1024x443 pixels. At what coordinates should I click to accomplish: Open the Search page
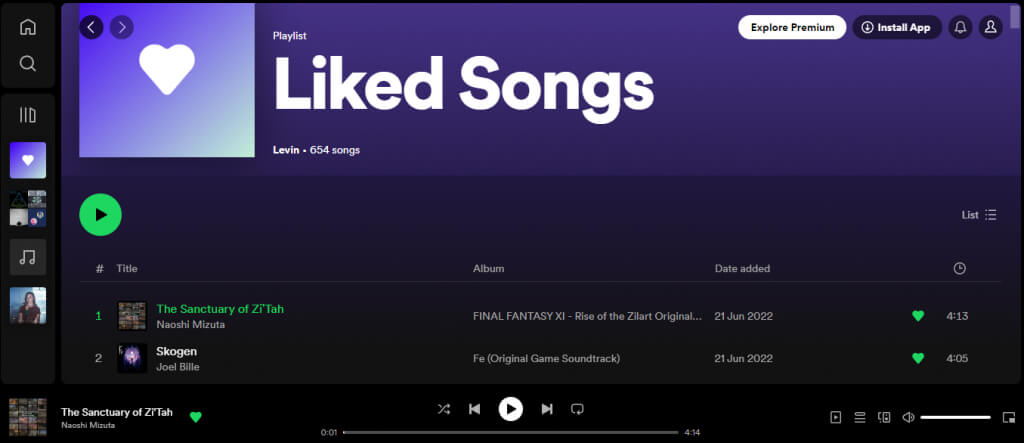28,64
